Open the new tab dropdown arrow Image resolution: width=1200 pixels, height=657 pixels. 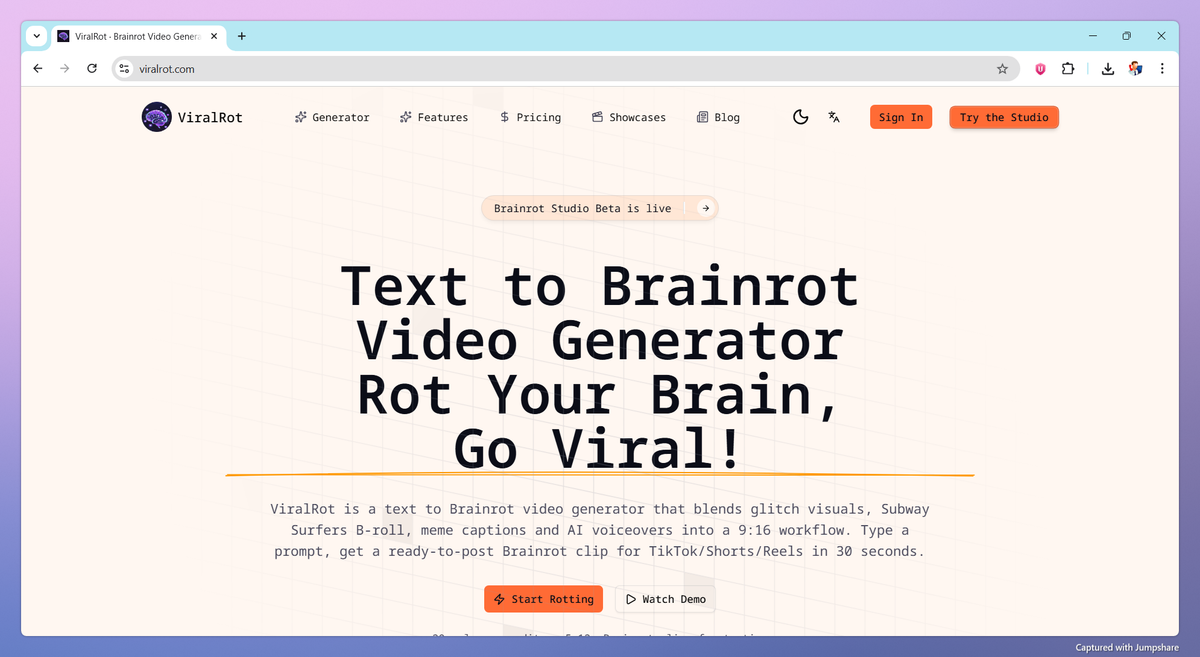pos(36,36)
